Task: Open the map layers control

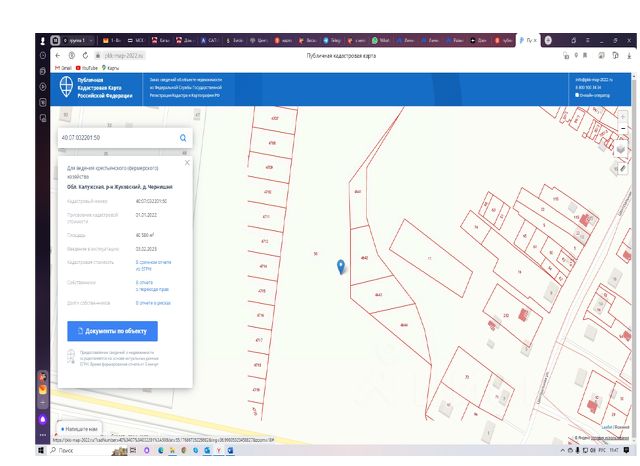Action: tap(621, 150)
